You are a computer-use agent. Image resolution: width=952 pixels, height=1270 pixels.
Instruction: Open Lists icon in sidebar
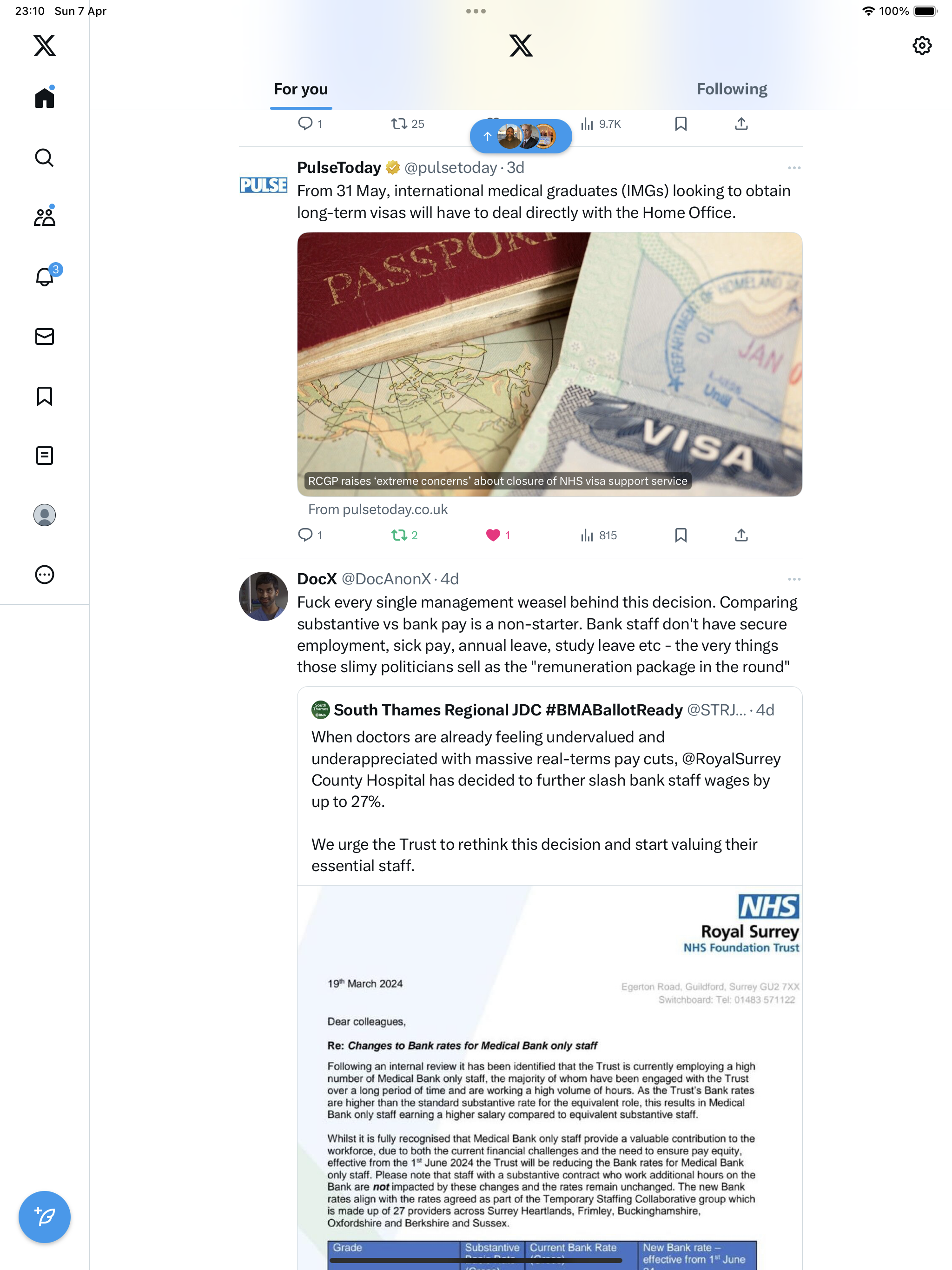[44, 456]
